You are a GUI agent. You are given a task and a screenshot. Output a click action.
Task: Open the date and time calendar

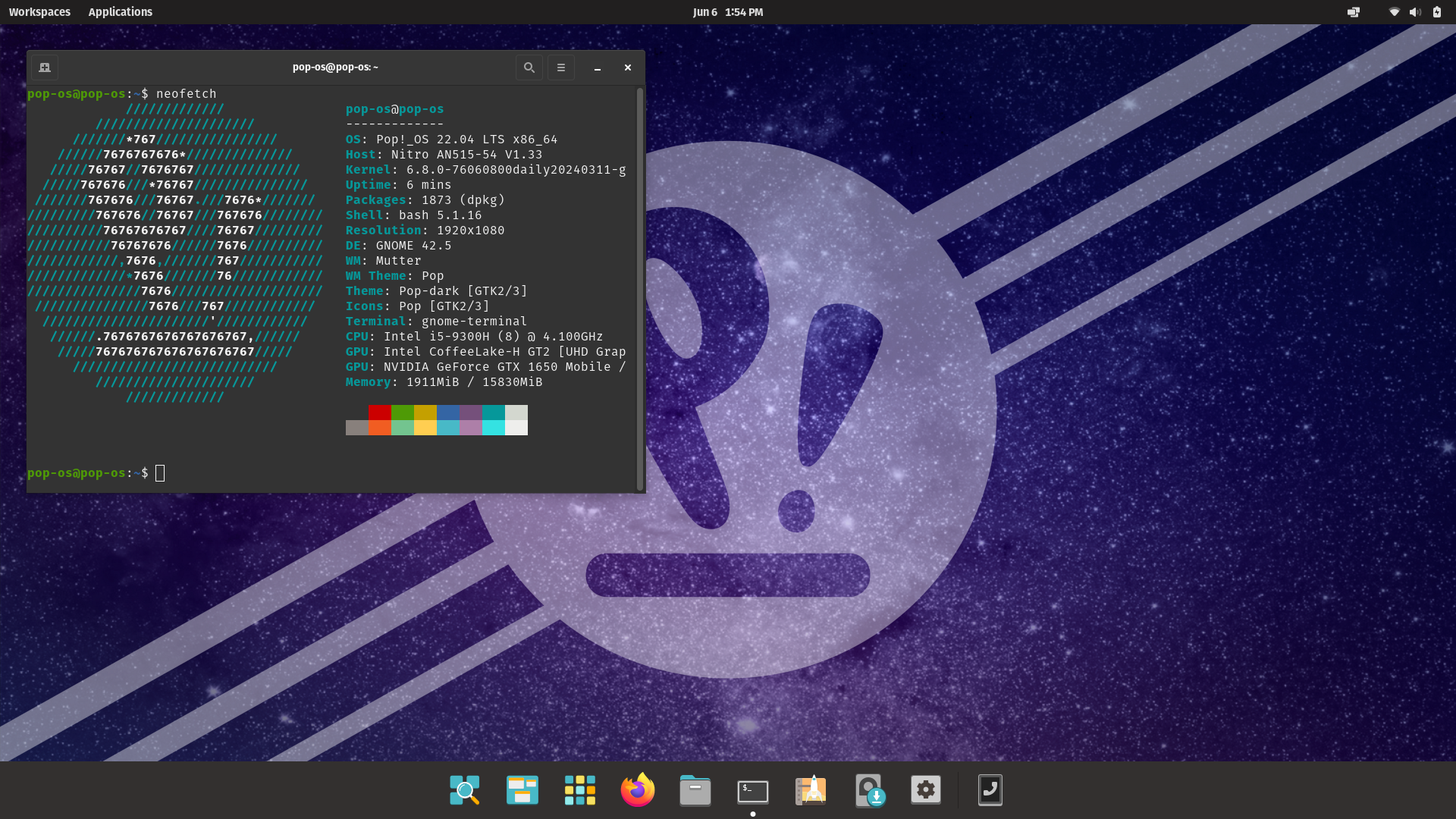click(728, 12)
